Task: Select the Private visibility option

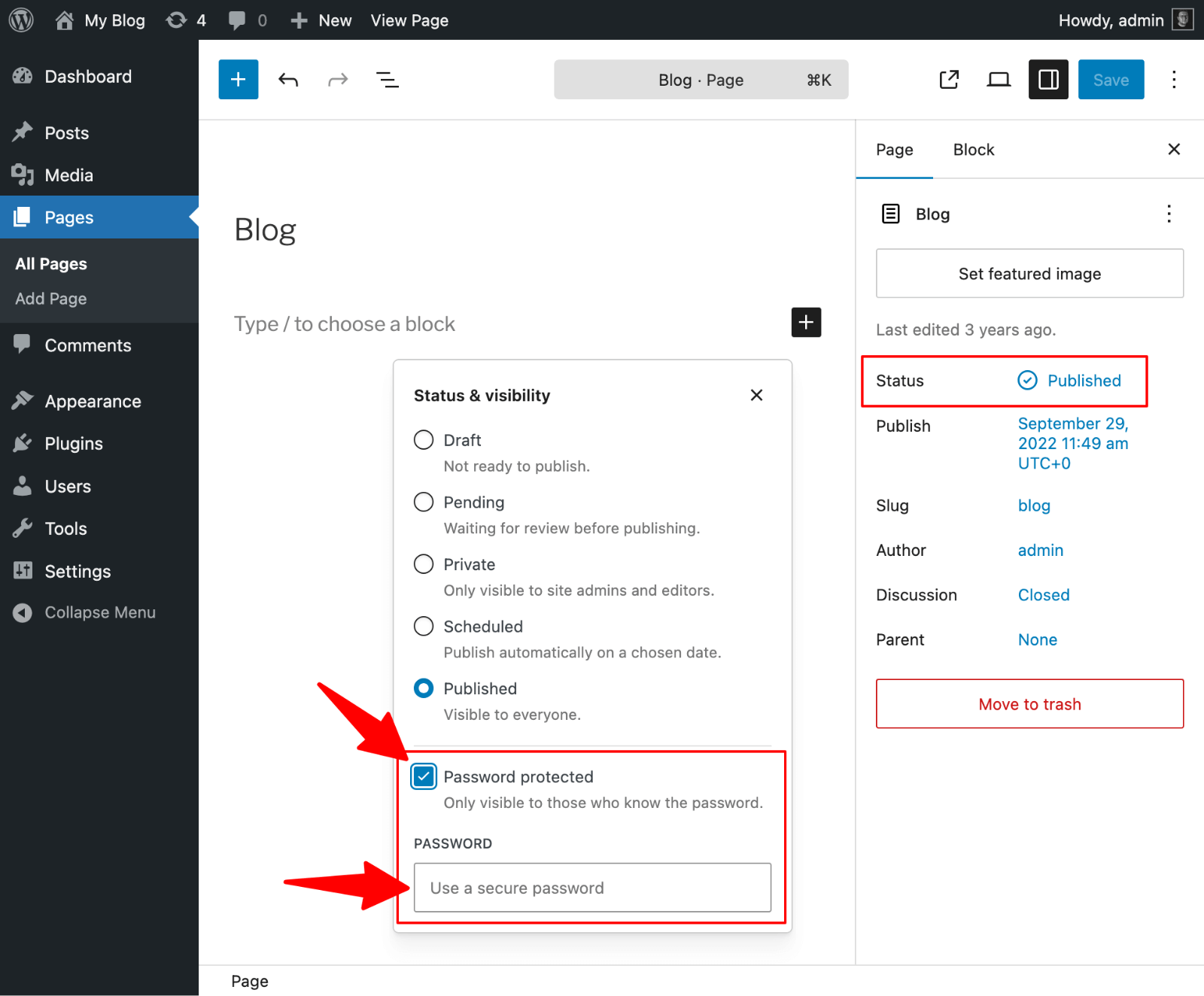Action: [424, 563]
